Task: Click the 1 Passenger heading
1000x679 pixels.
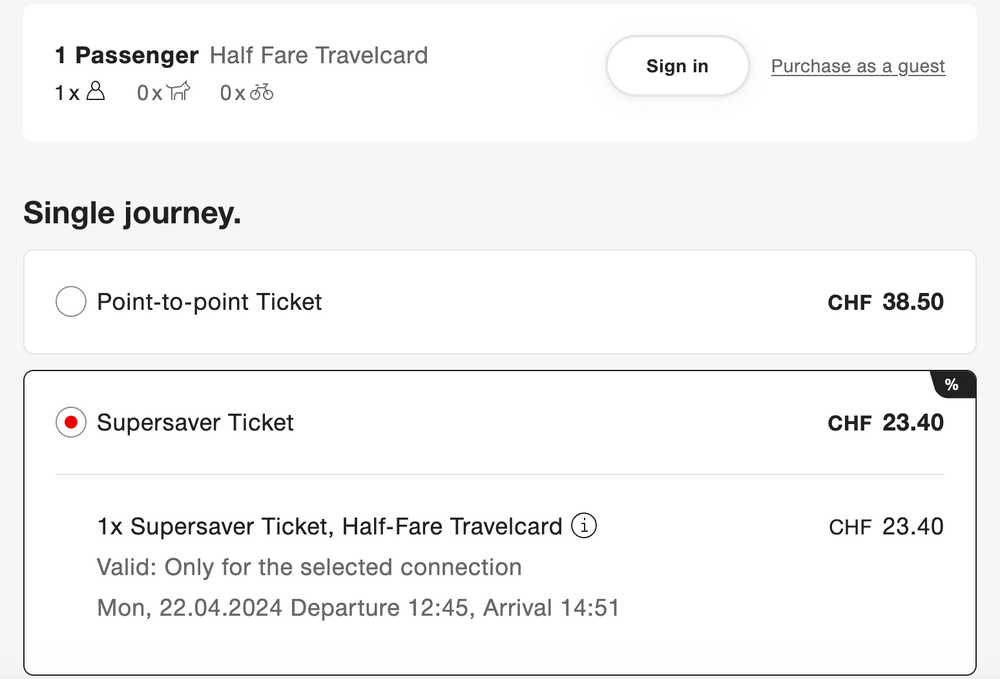Action: 127,55
